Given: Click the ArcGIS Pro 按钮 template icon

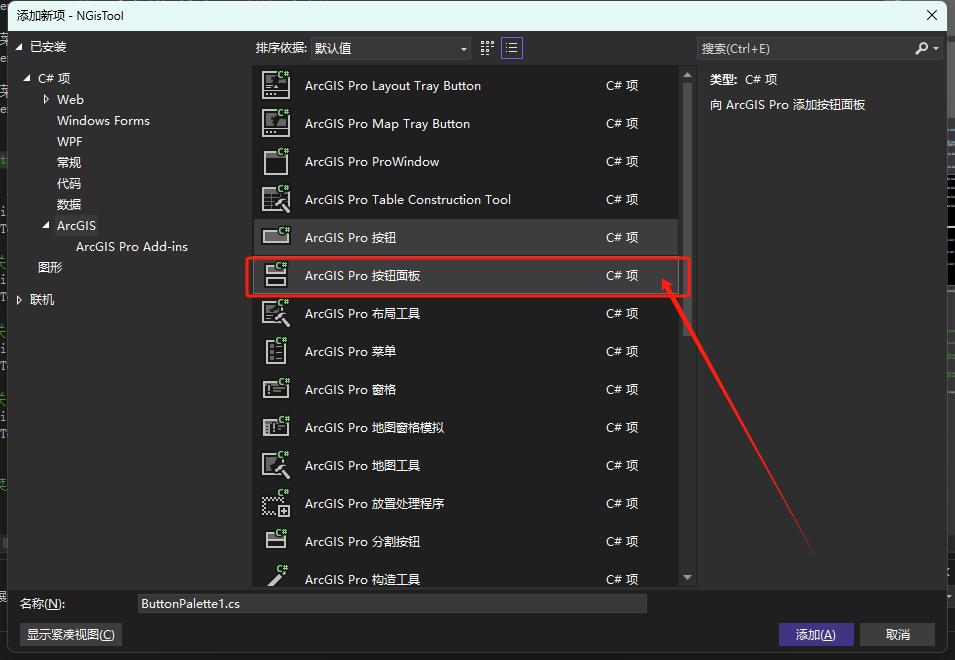Looking at the screenshot, I should [x=276, y=236].
